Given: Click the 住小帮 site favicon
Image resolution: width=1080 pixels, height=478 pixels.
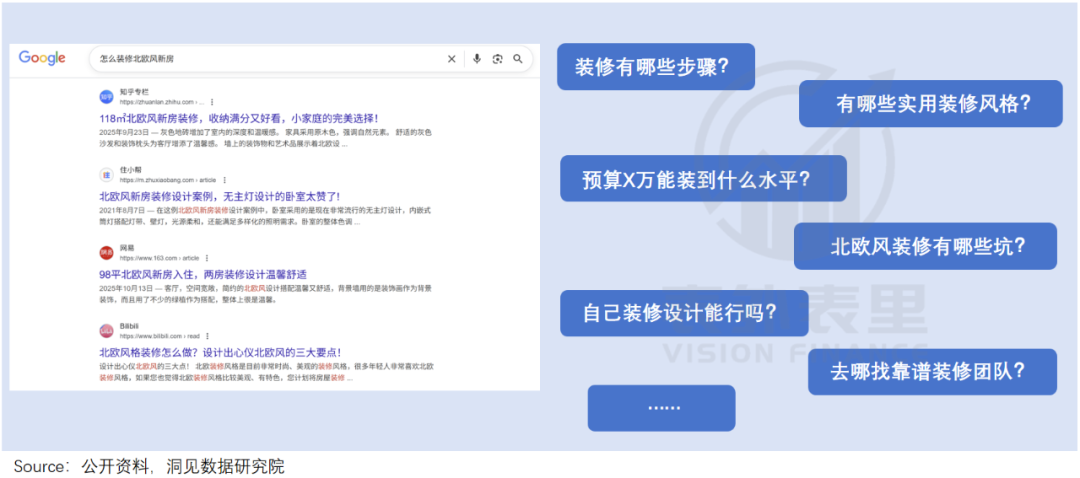Looking at the screenshot, I should (x=106, y=174).
